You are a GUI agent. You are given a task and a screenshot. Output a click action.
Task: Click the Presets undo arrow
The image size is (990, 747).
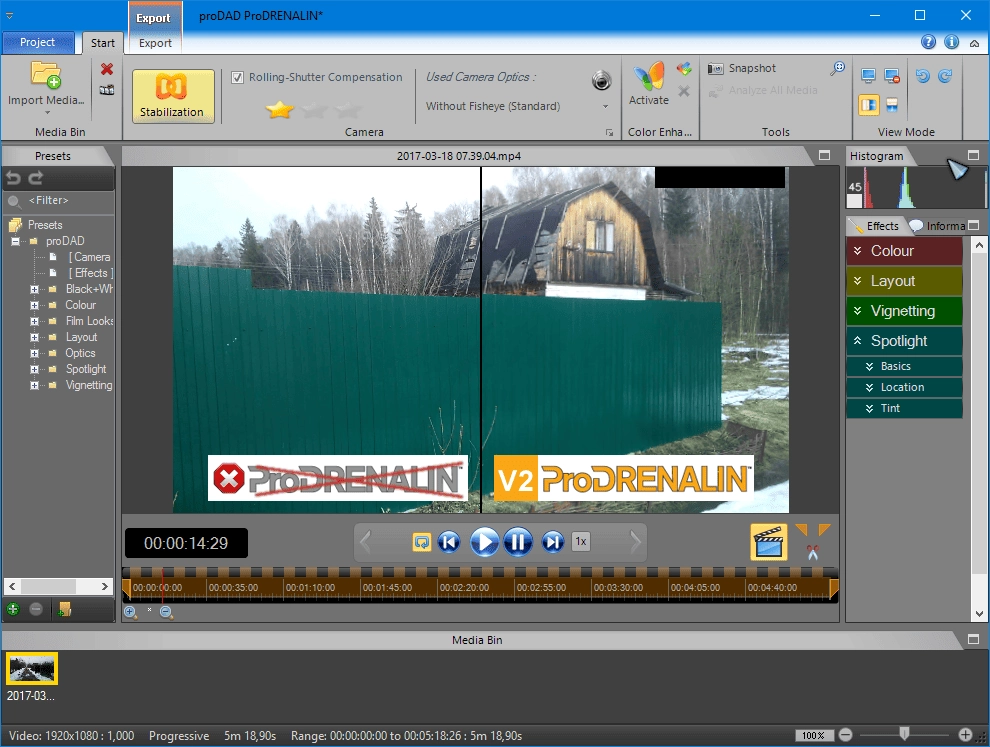(x=13, y=178)
